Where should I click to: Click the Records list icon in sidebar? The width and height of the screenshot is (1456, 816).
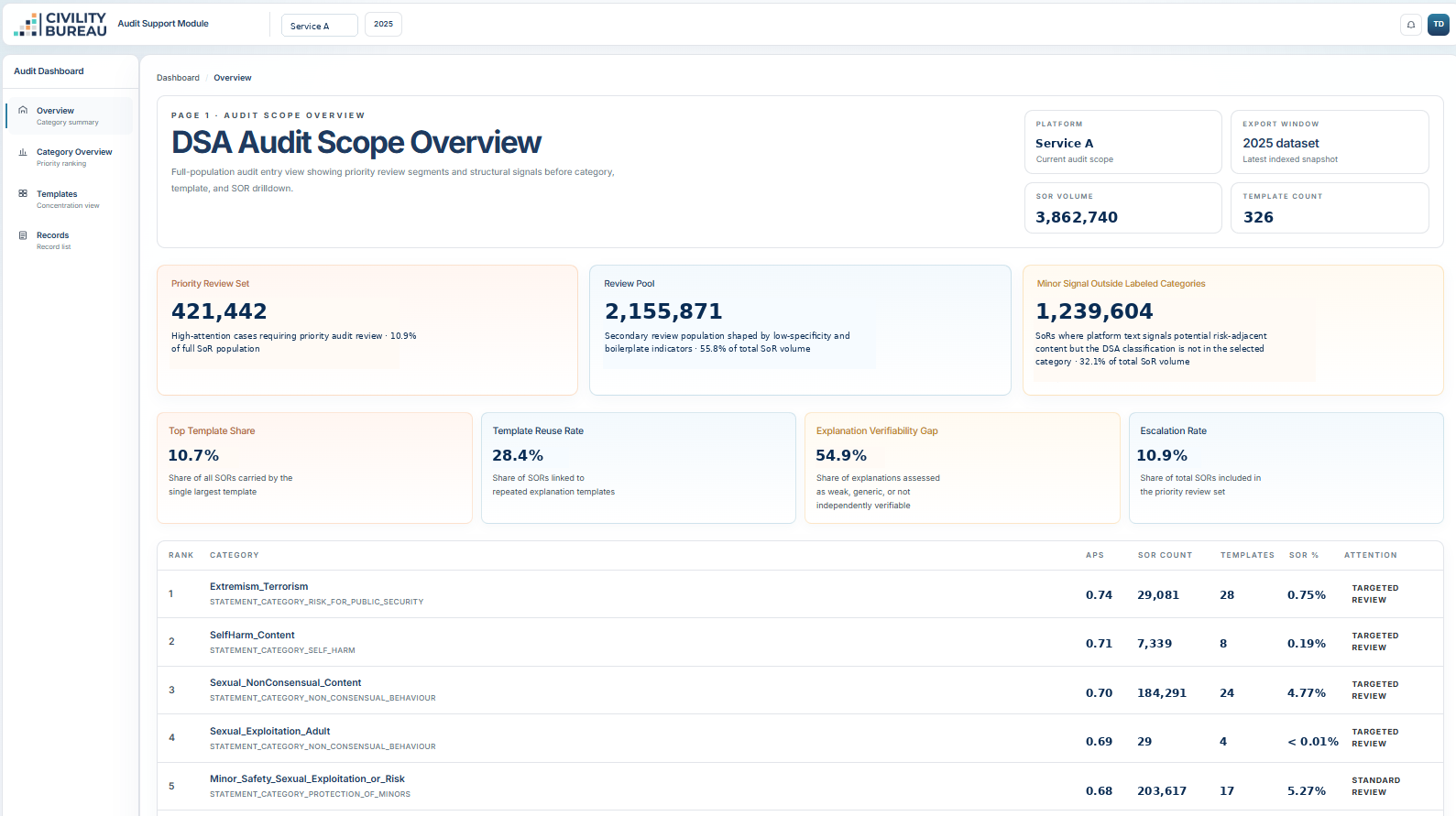click(23, 235)
